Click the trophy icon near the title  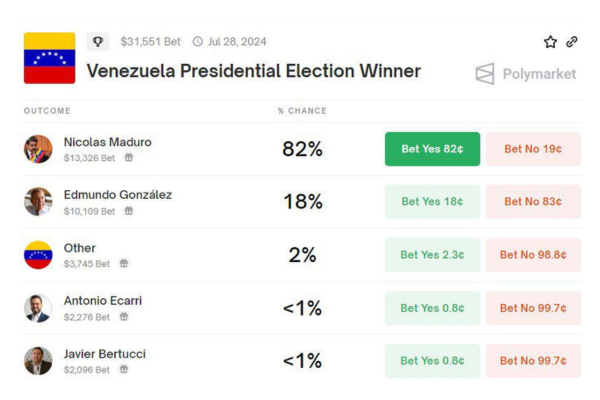click(x=97, y=41)
